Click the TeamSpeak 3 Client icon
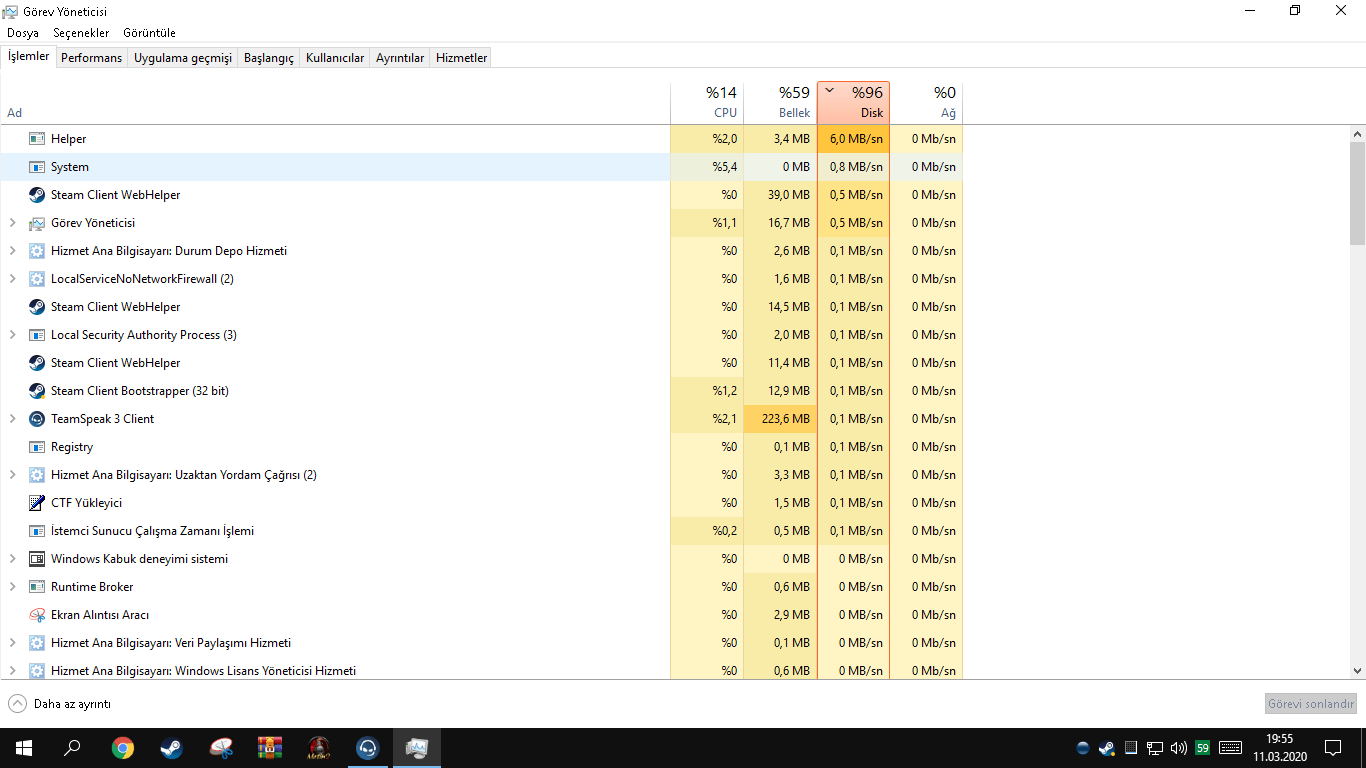This screenshot has width=1366, height=768. (37, 419)
